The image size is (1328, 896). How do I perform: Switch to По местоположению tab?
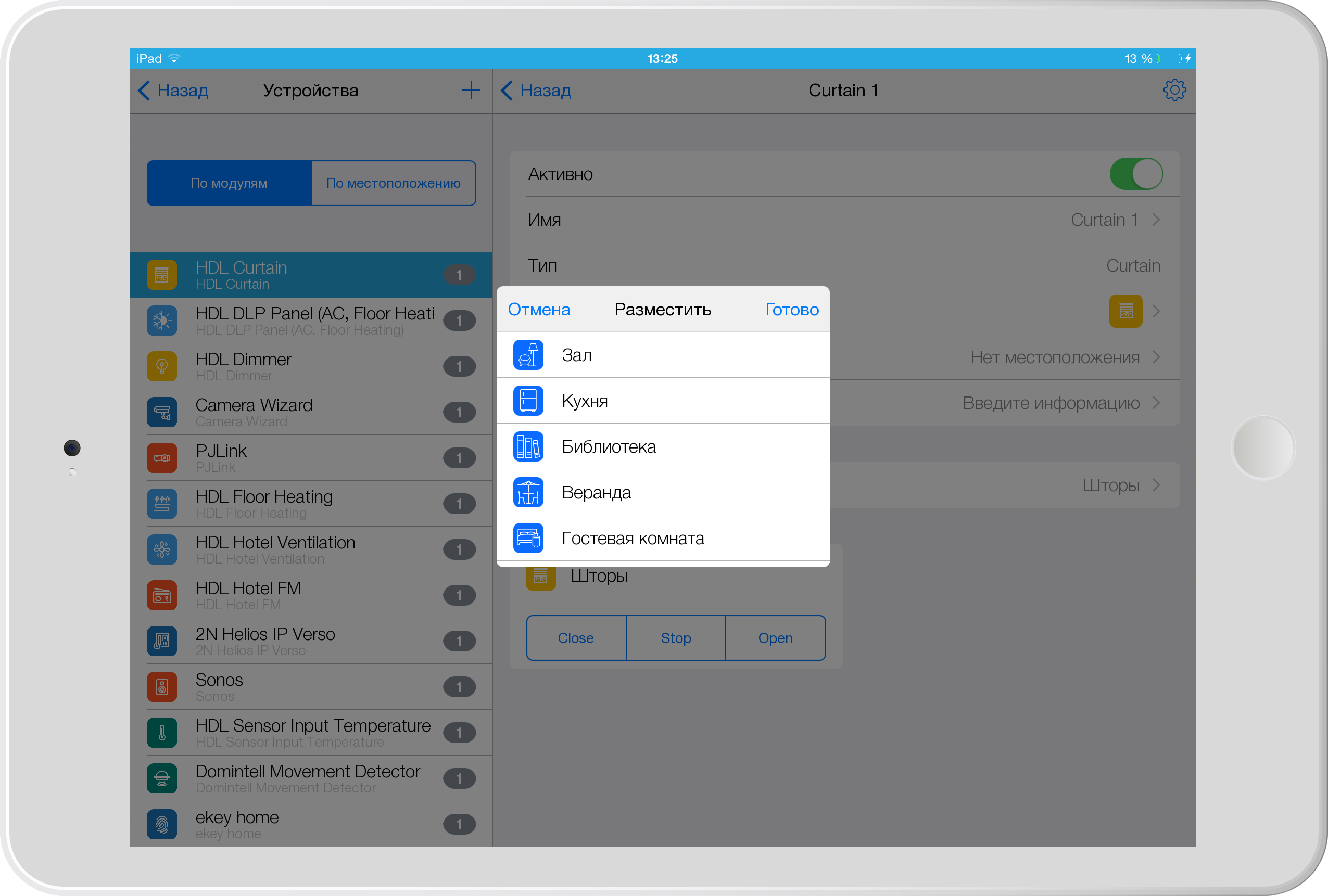[391, 181]
